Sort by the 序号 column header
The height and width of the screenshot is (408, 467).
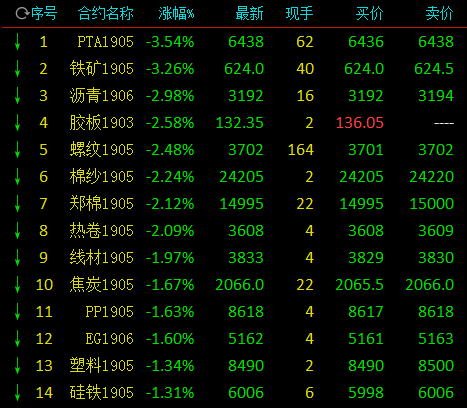click(44, 14)
